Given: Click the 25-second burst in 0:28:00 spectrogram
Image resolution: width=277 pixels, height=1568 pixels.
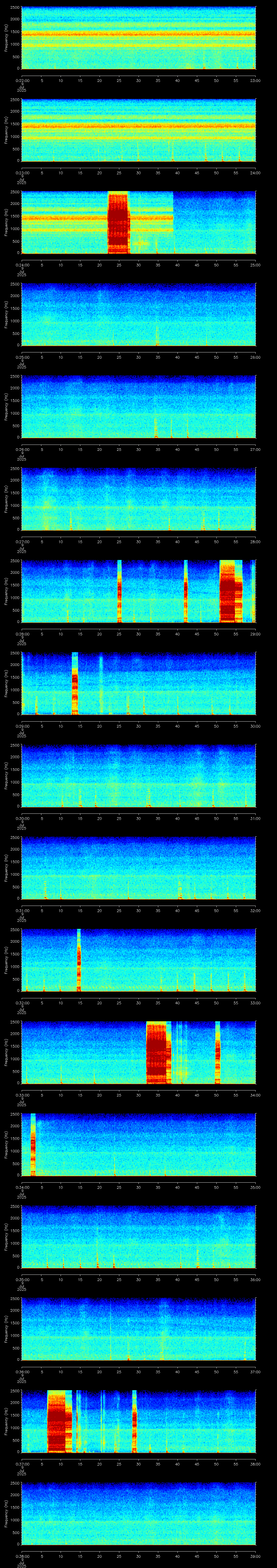Looking at the screenshot, I should pos(119,591).
